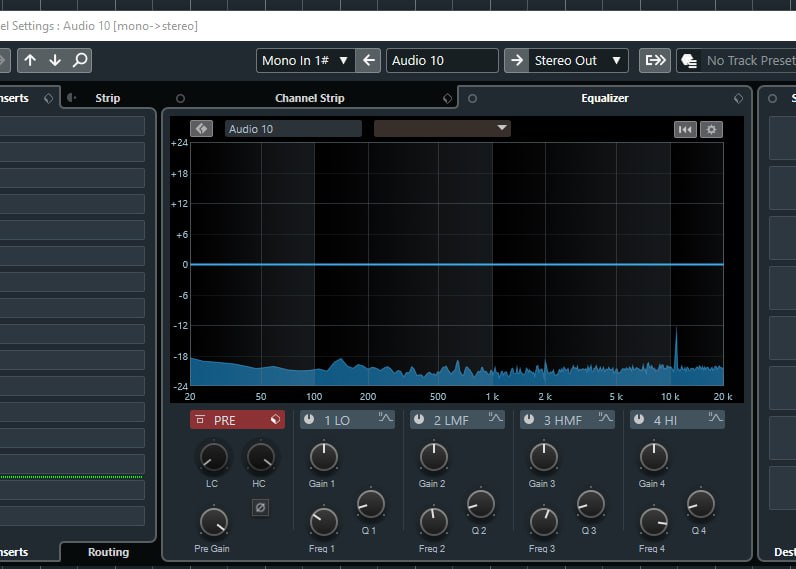Image resolution: width=796 pixels, height=569 pixels.
Task: Switch to the Strip tab
Action: pyautogui.click(x=108, y=98)
